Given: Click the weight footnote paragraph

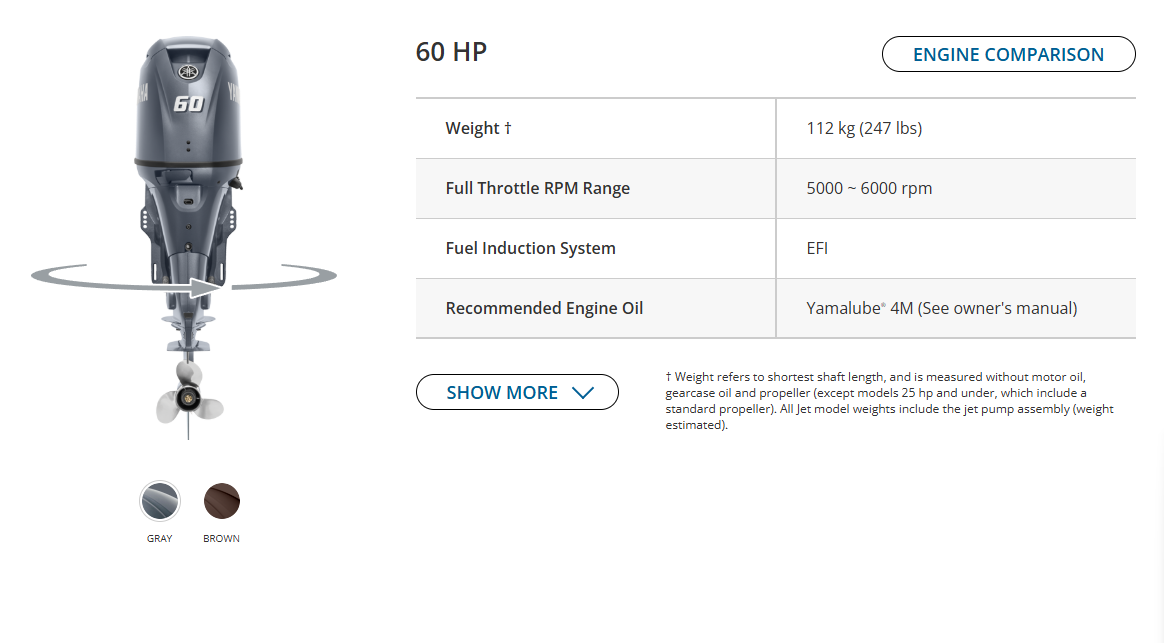Looking at the screenshot, I should click(890, 400).
